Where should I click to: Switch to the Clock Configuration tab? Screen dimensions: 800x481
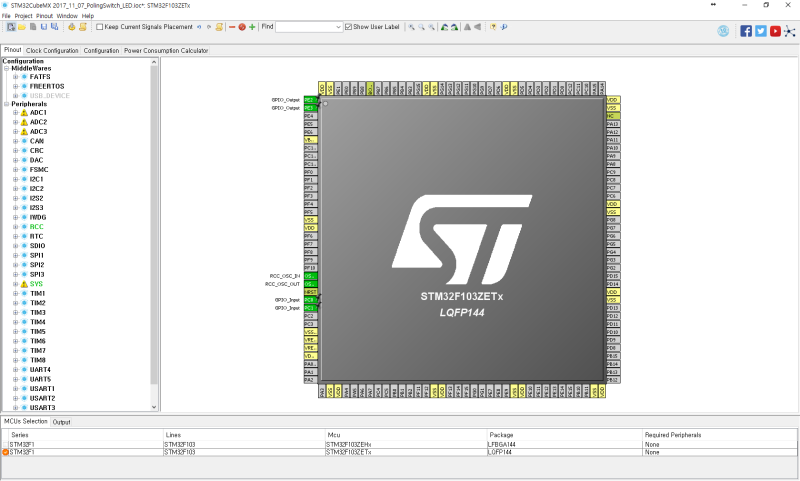click(52, 50)
